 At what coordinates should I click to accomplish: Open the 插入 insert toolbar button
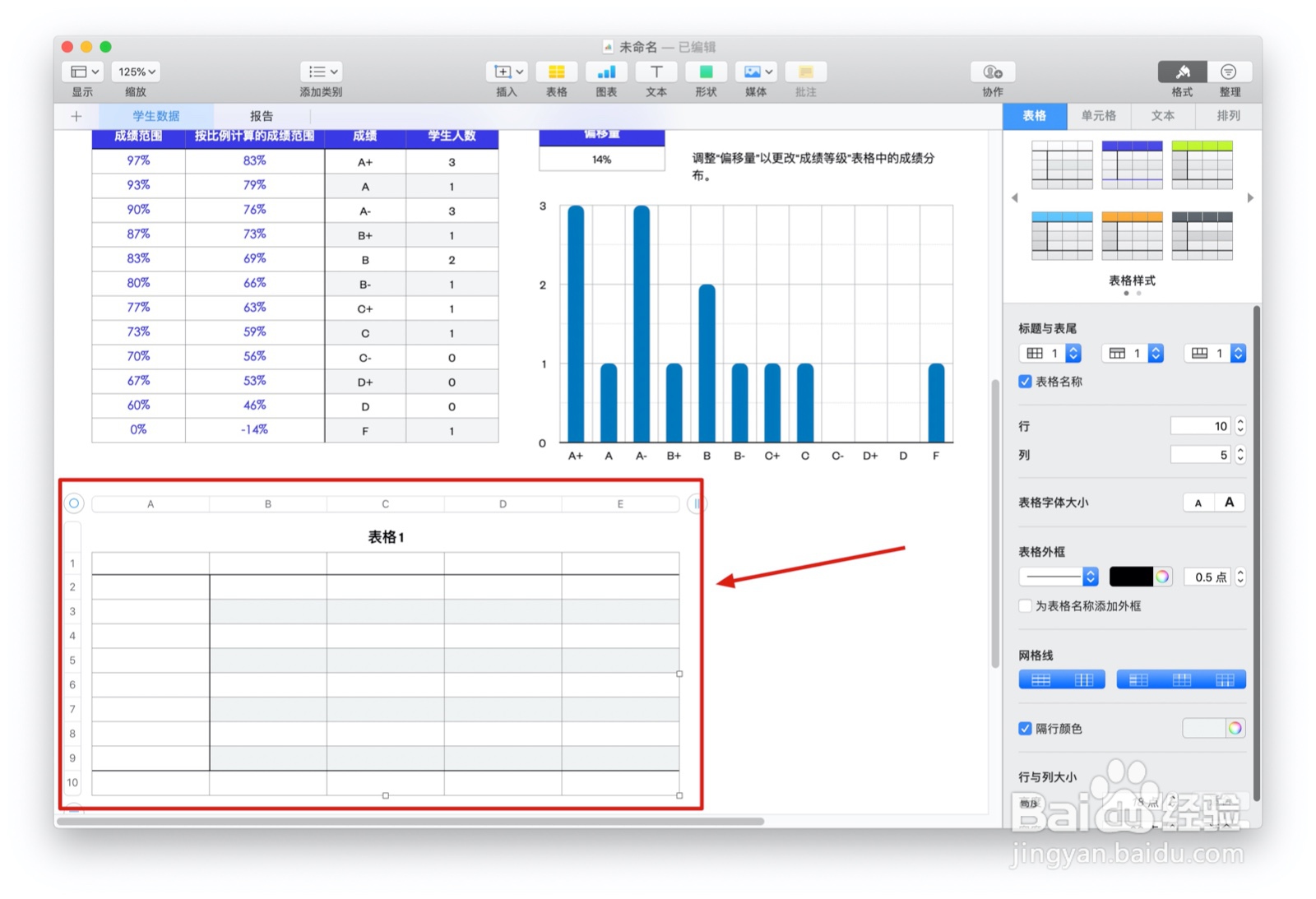click(x=507, y=72)
